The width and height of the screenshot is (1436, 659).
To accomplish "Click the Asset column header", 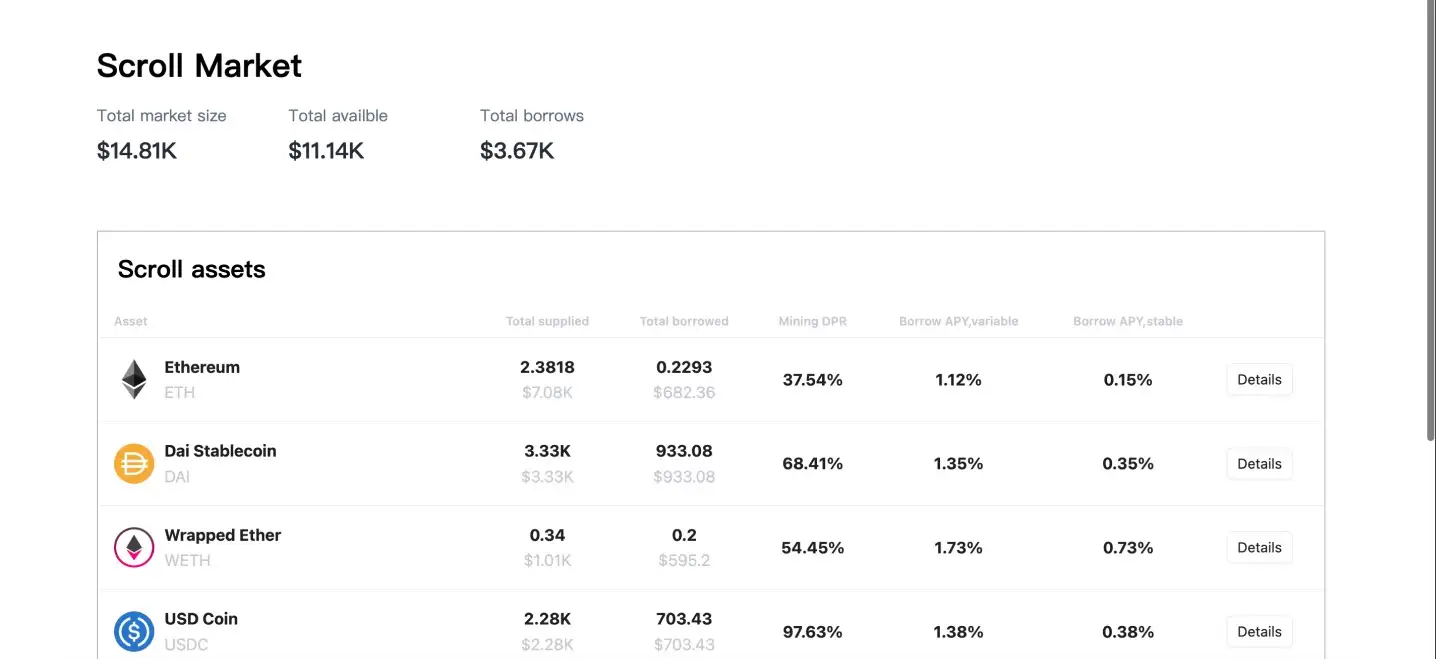I will 131,322.
